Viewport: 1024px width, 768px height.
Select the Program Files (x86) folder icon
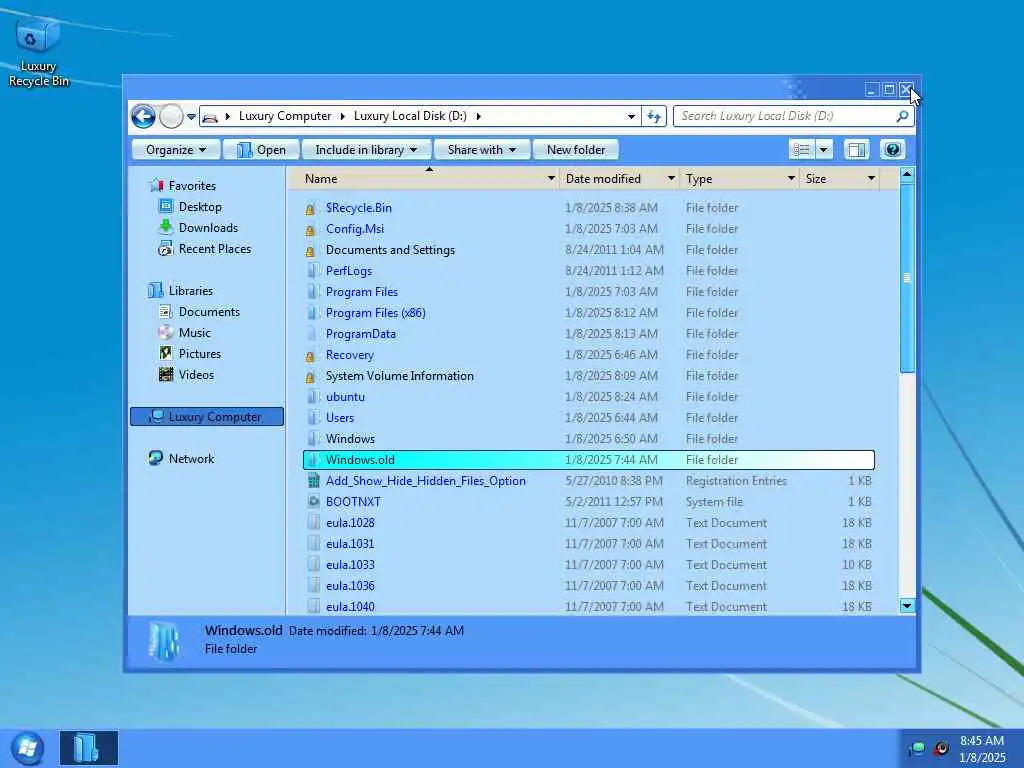tap(313, 313)
